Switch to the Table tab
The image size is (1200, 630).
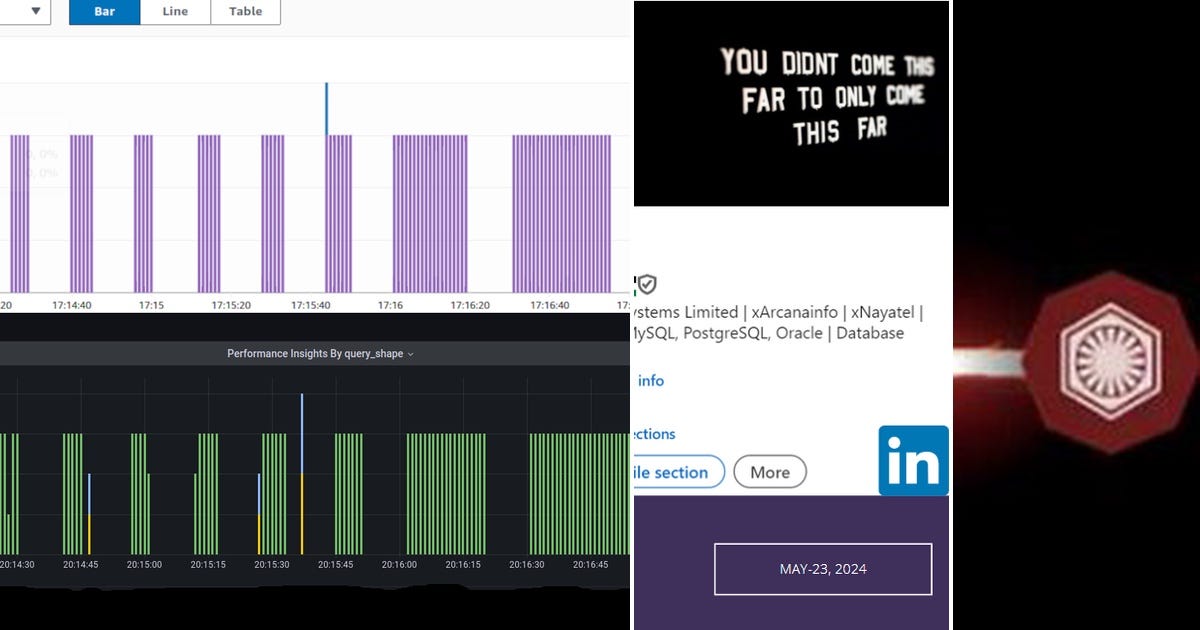tap(246, 12)
